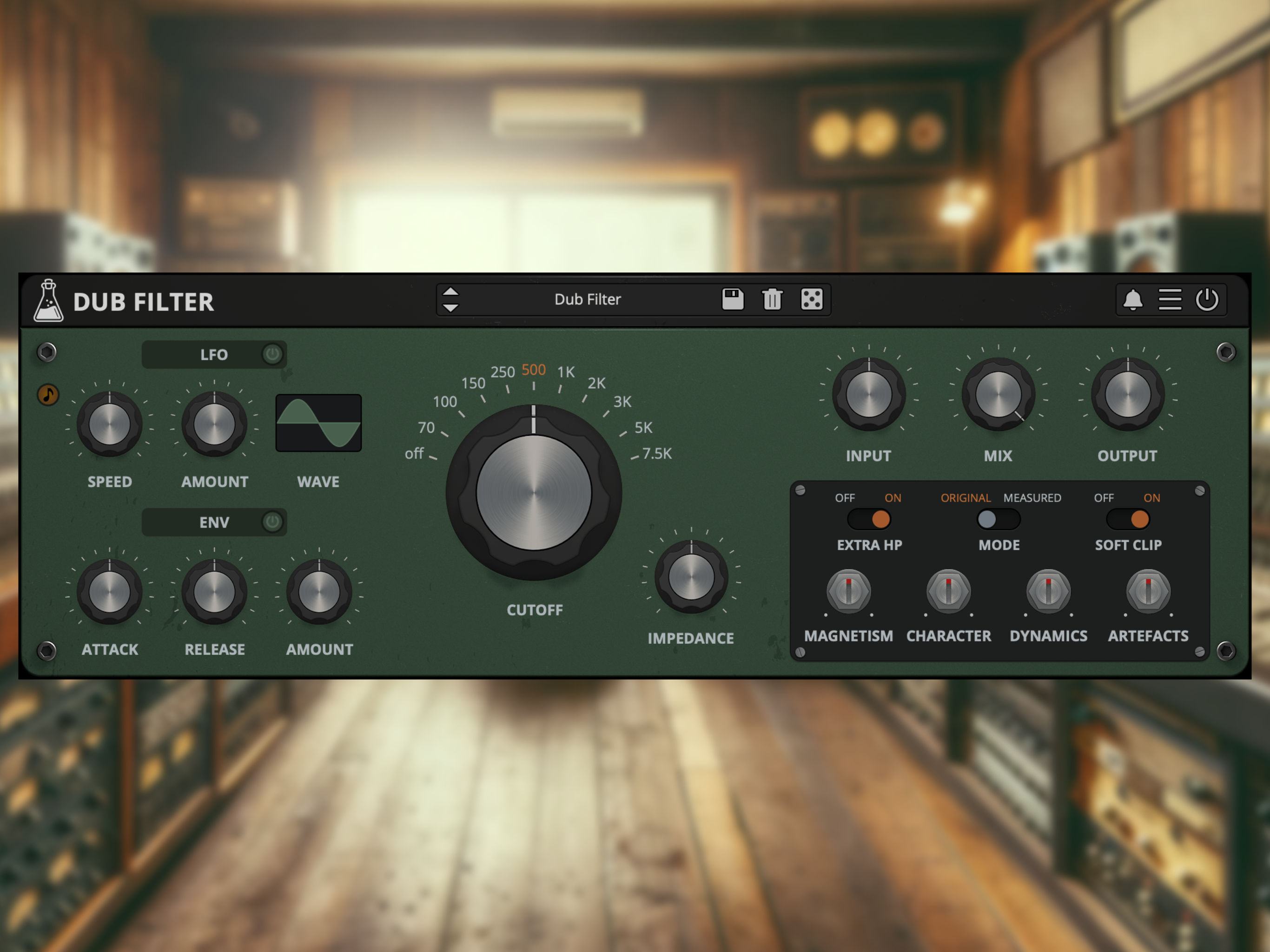Turn off the SOFT CLIP switch

(x=1128, y=519)
